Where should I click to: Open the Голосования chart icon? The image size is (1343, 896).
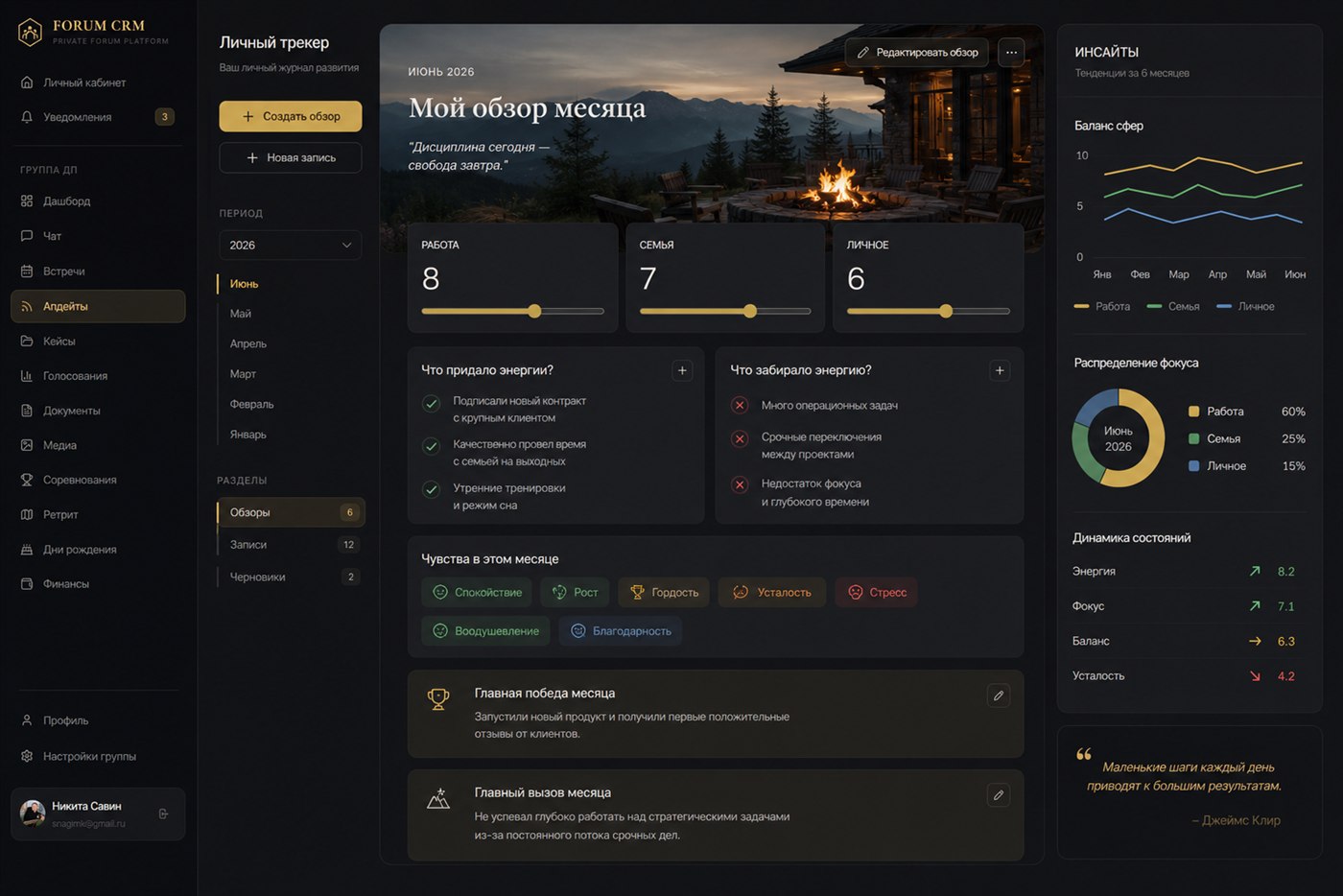tap(27, 376)
